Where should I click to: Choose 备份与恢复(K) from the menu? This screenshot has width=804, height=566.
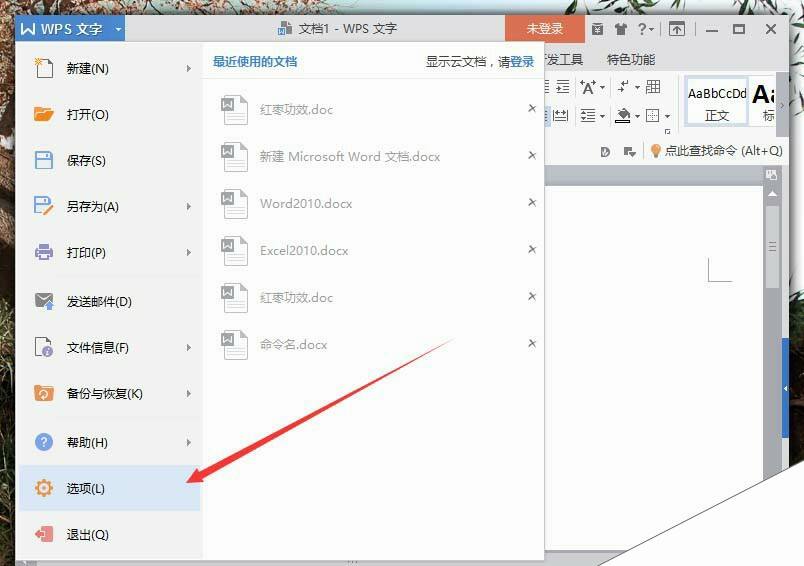point(109,394)
